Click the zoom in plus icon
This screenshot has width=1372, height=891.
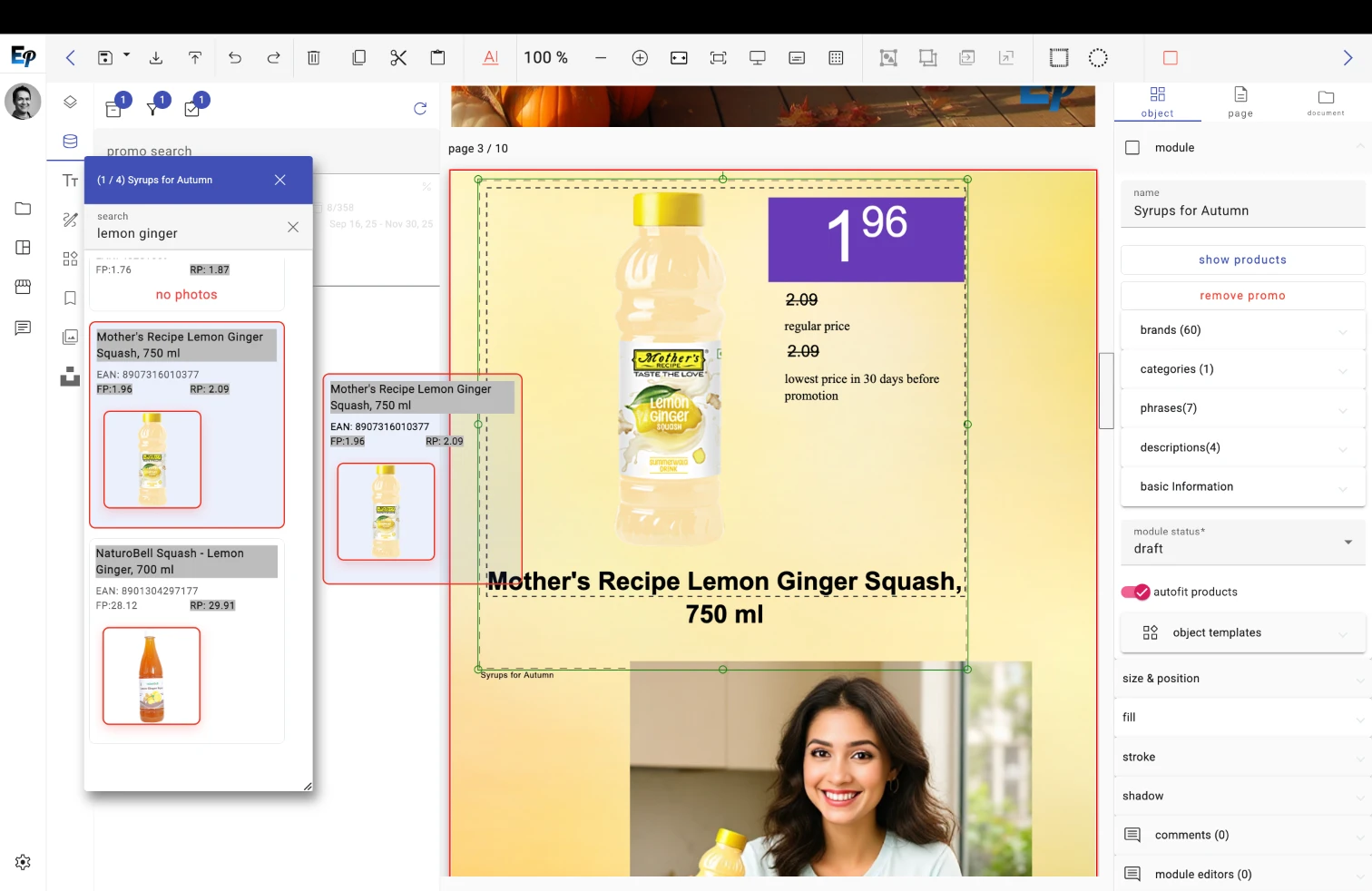[640, 58]
